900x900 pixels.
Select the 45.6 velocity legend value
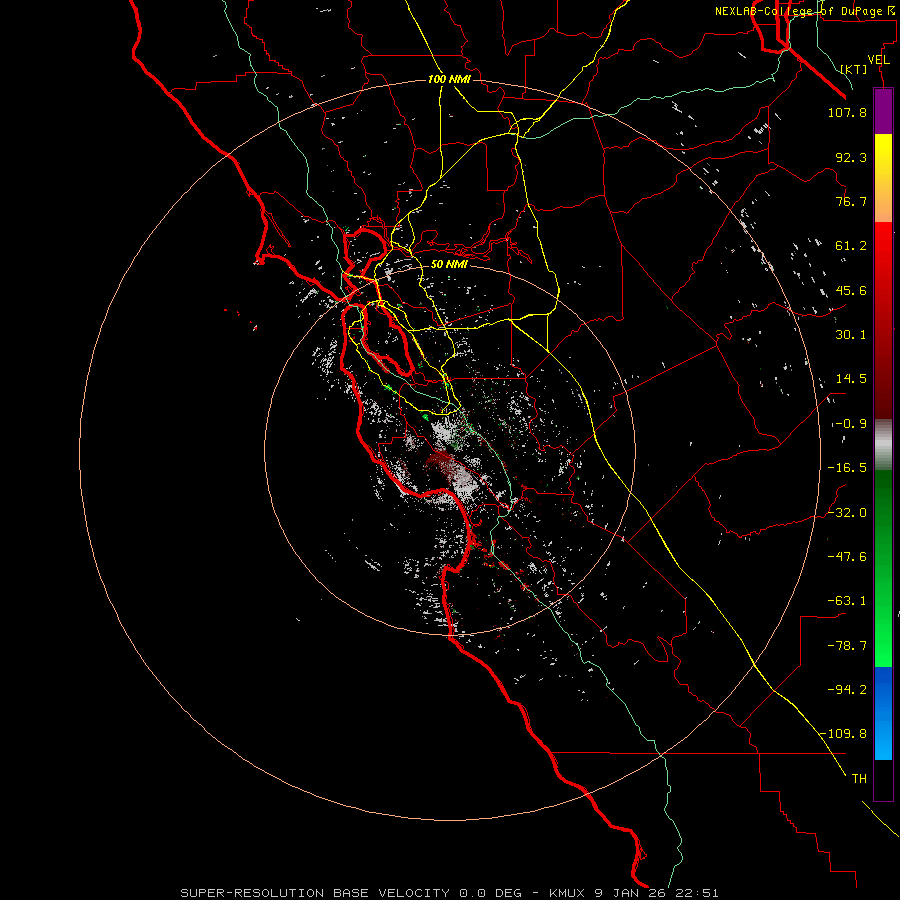[x=851, y=290]
